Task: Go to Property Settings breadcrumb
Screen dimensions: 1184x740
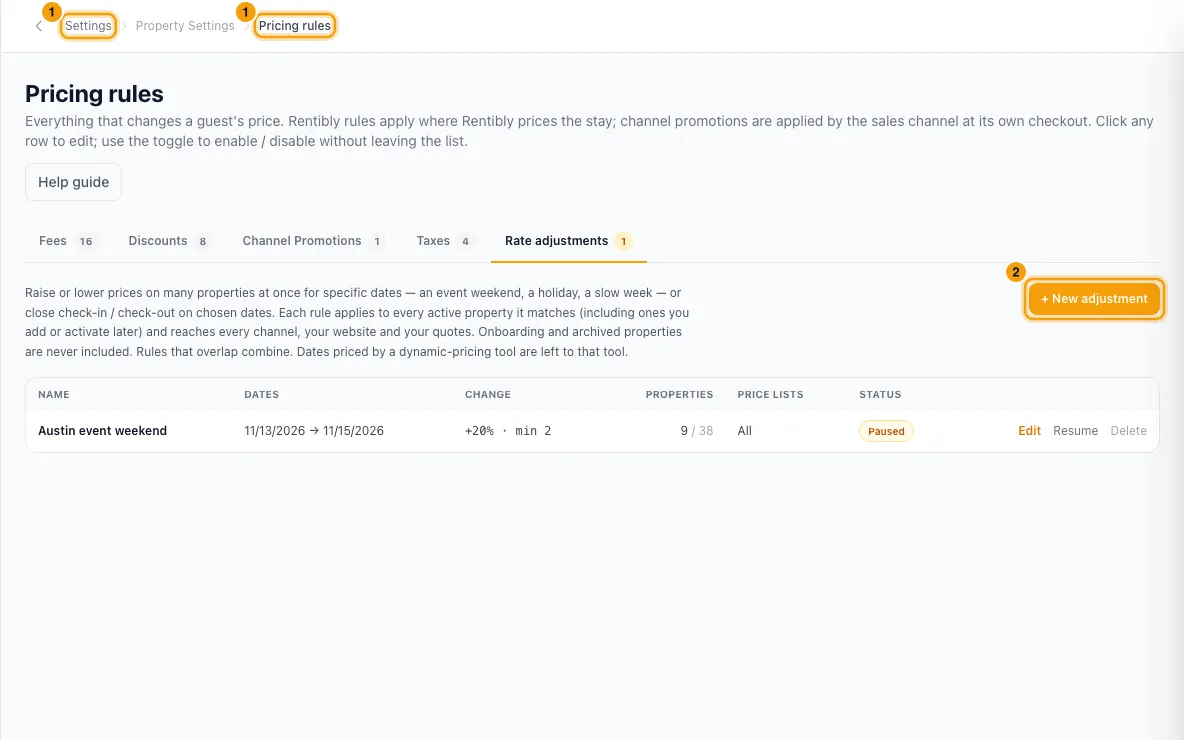Action: coord(185,26)
